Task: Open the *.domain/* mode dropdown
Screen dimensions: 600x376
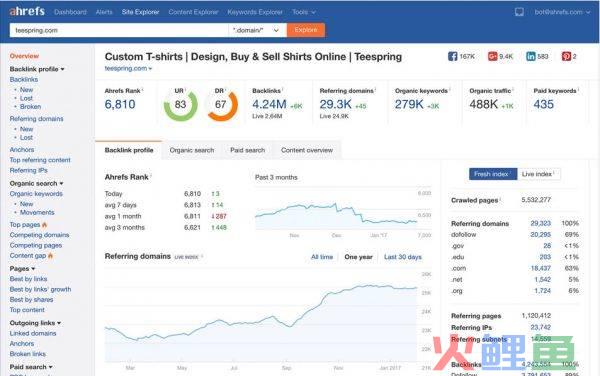Action: tap(257, 30)
